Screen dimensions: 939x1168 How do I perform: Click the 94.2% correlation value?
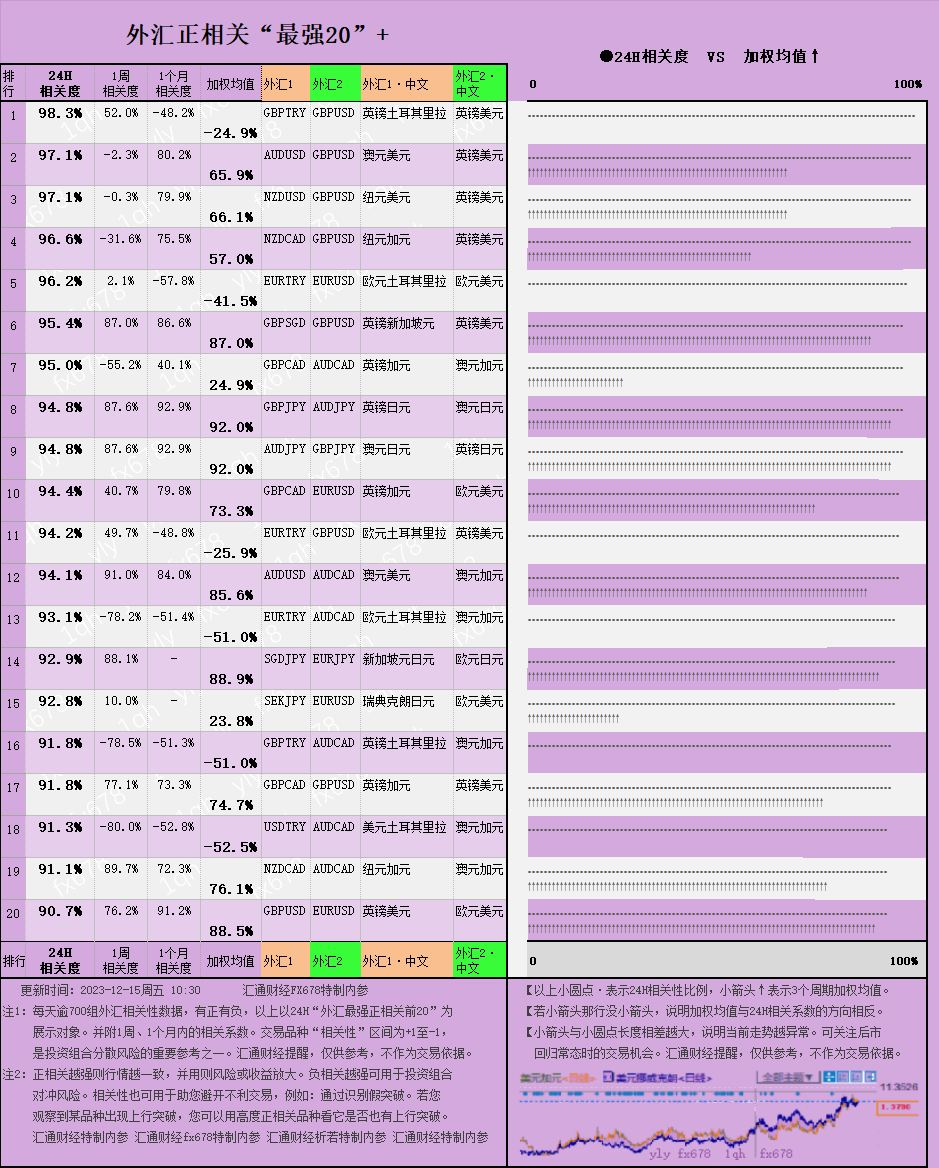(x=60, y=533)
